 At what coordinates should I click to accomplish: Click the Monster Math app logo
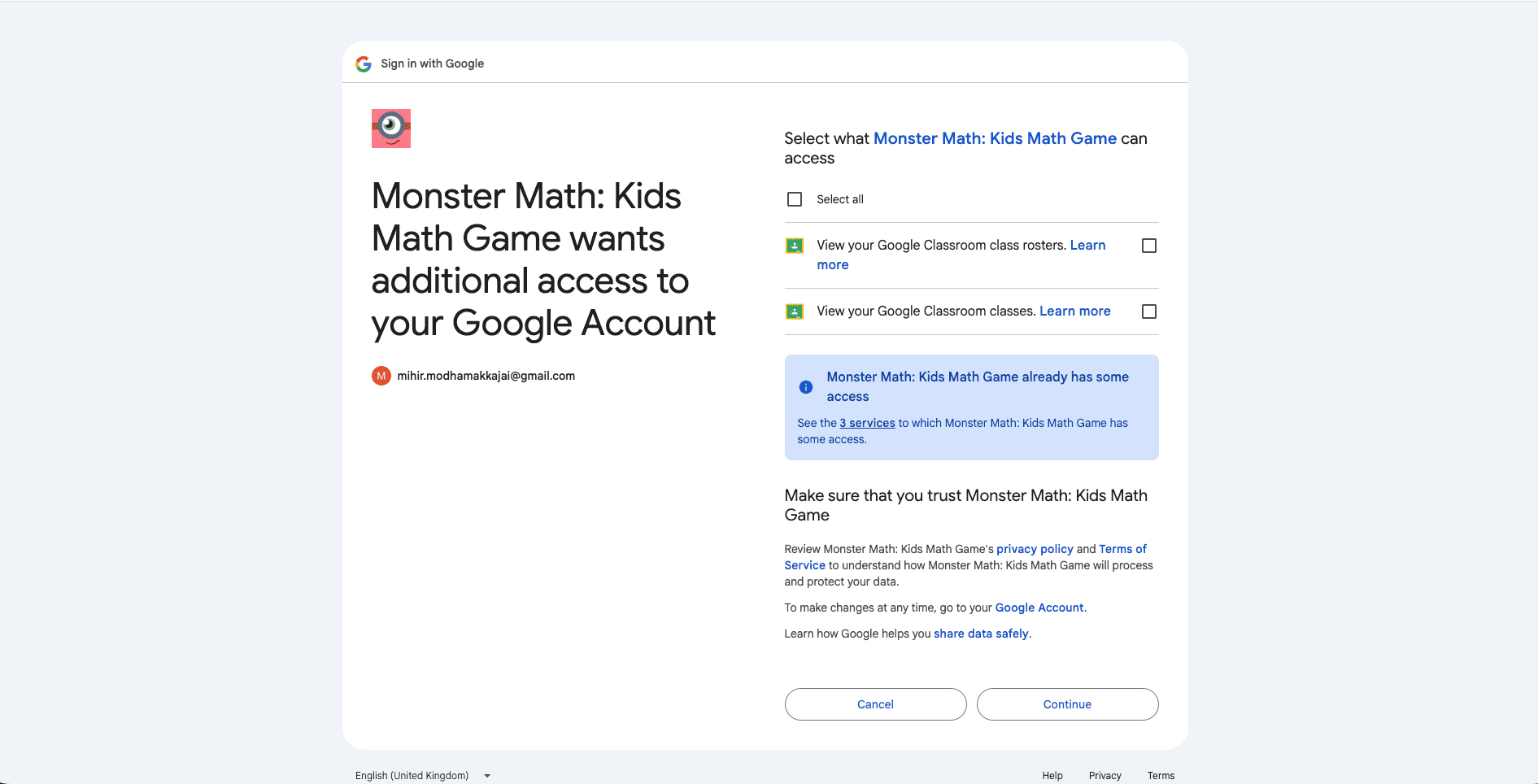click(391, 128)
